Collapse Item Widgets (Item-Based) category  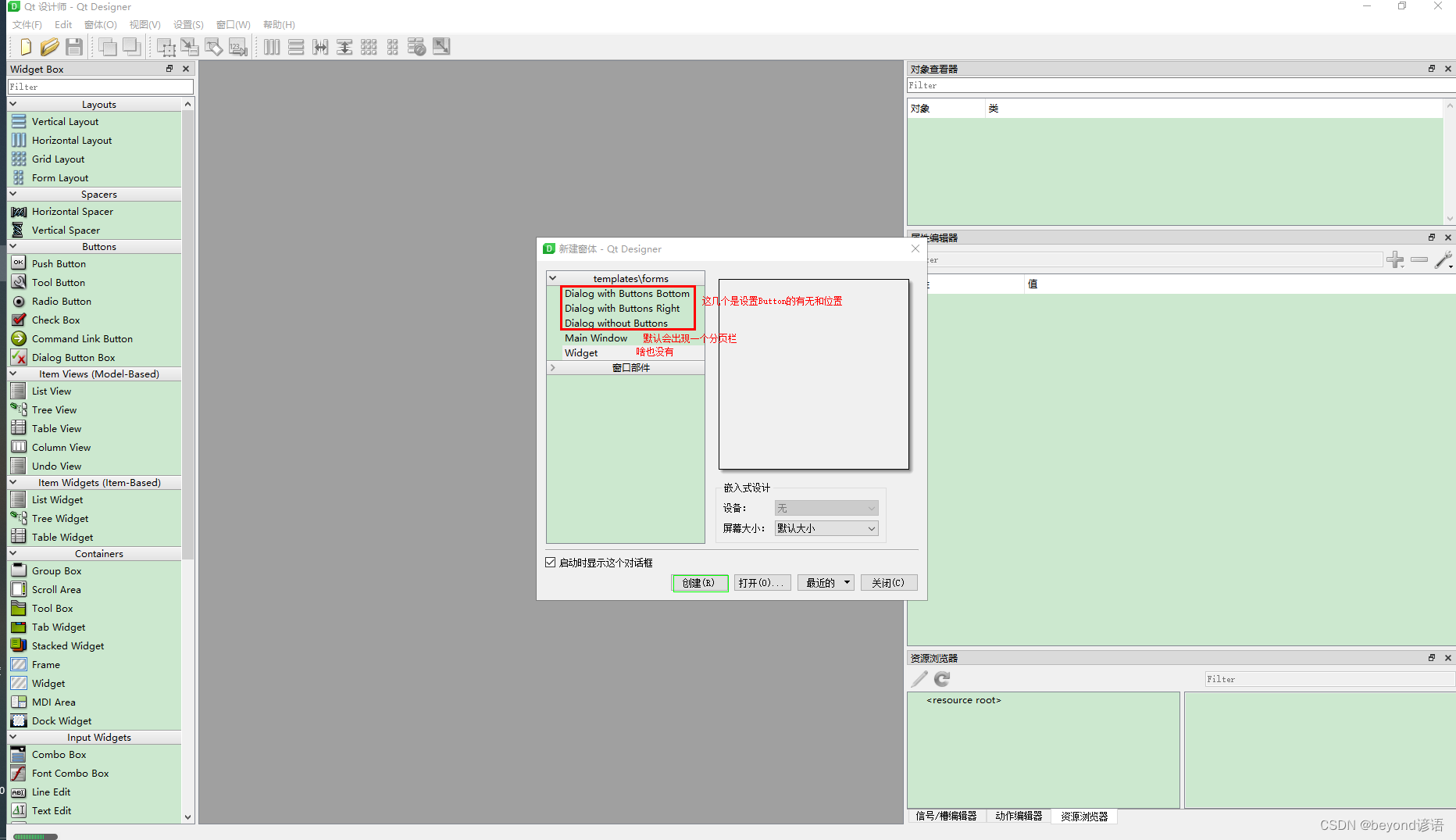pyautogui.click(x=13, y=482)
